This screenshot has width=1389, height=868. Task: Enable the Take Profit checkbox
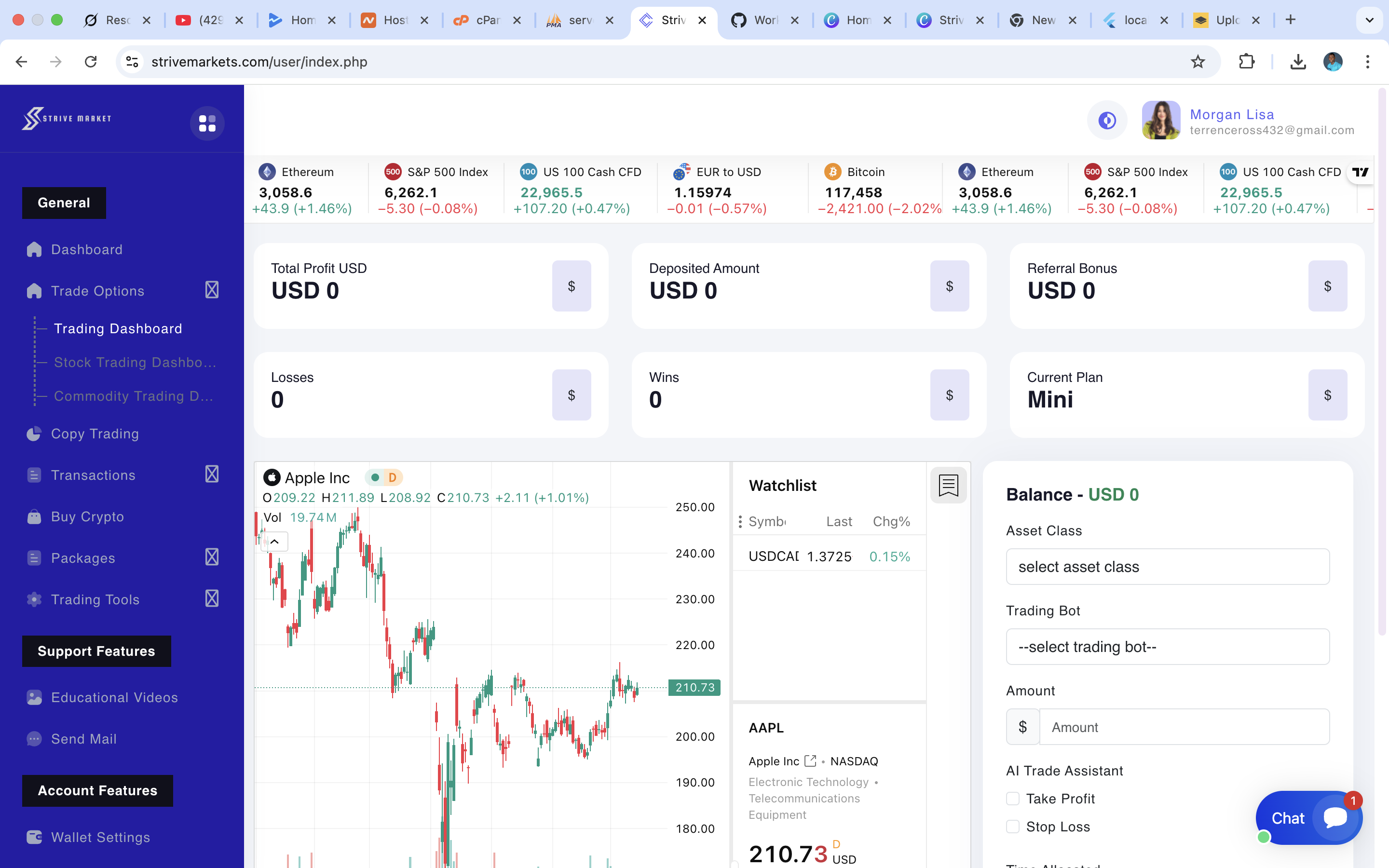[1013, 799]
